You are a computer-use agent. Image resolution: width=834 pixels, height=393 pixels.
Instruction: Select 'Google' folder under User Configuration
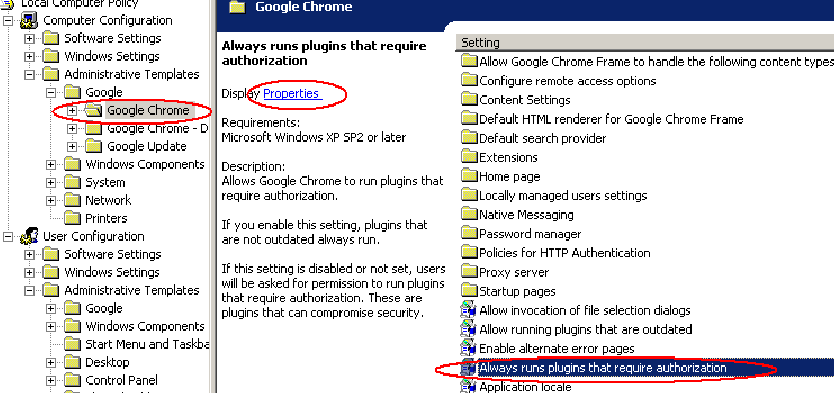[104, 308]
